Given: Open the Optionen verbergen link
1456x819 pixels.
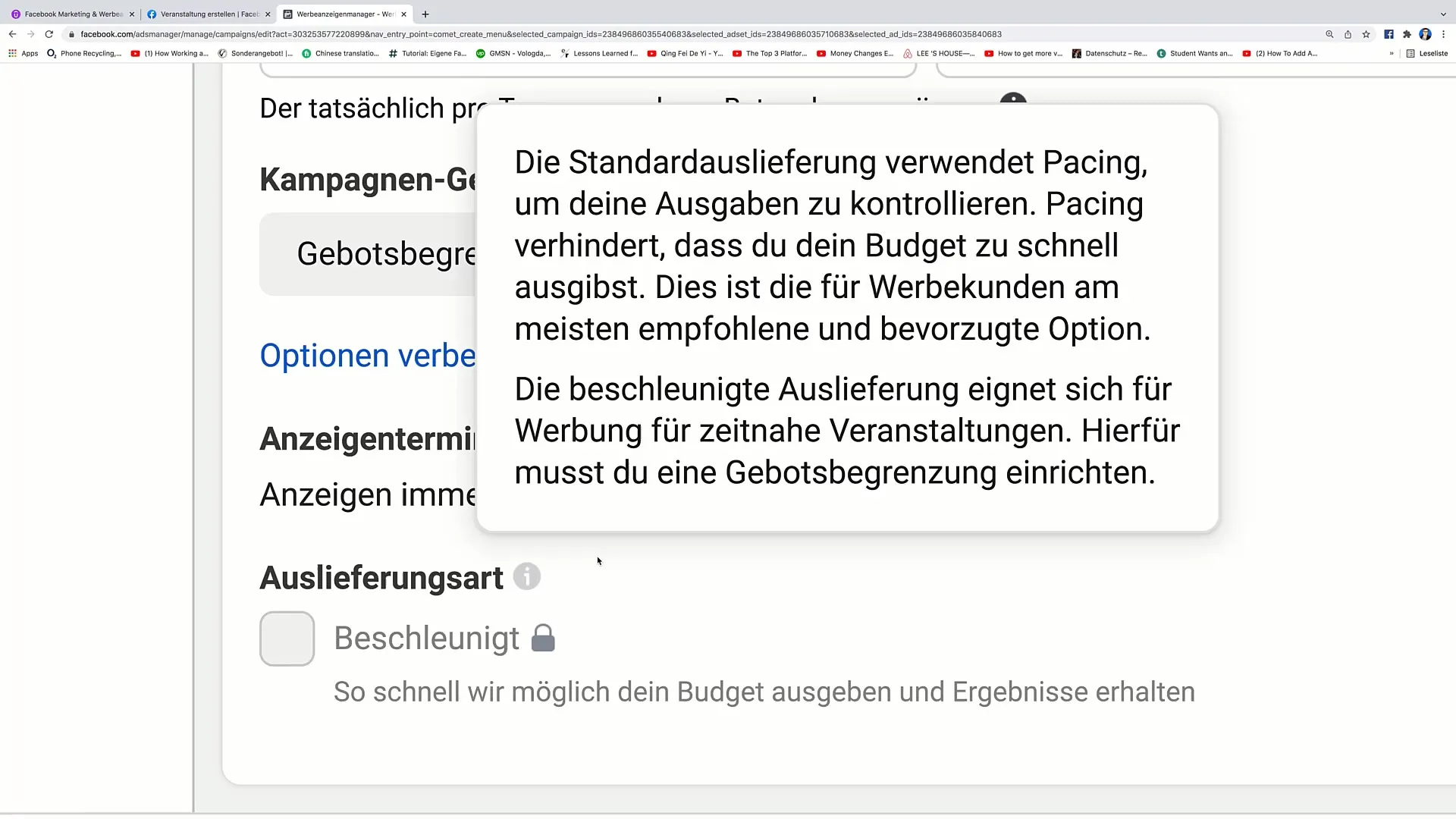Looking at the screenshot, I should coord(368,356).
